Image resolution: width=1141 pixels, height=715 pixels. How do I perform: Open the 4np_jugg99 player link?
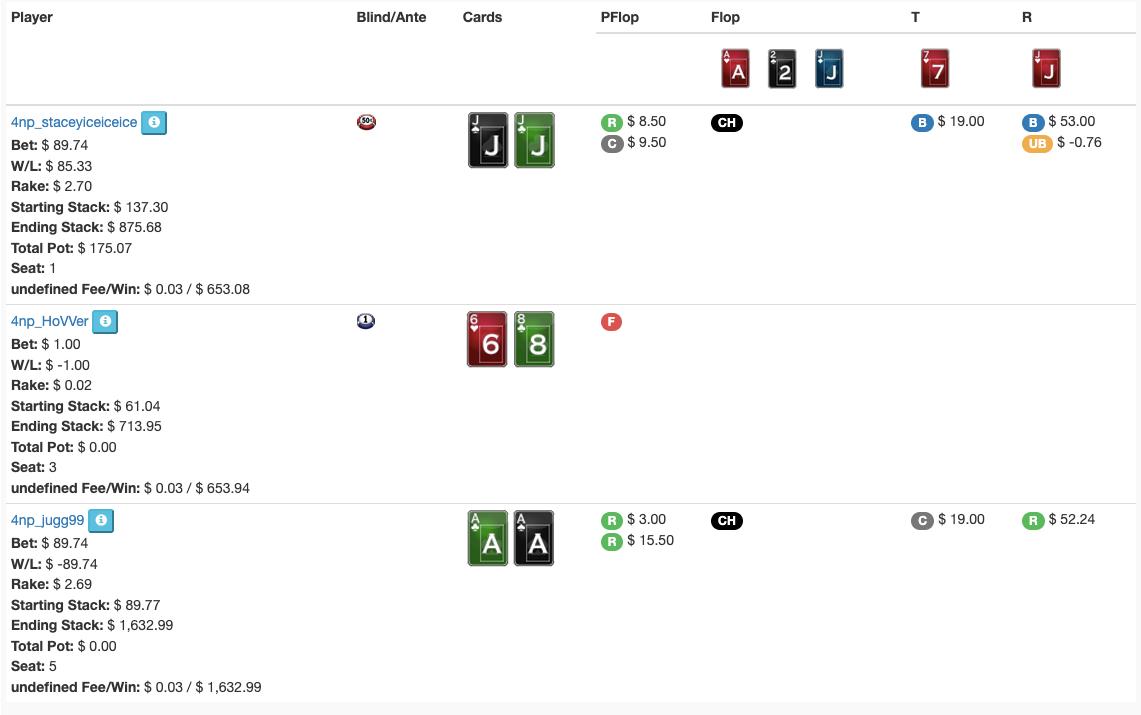tap(48, 521)
